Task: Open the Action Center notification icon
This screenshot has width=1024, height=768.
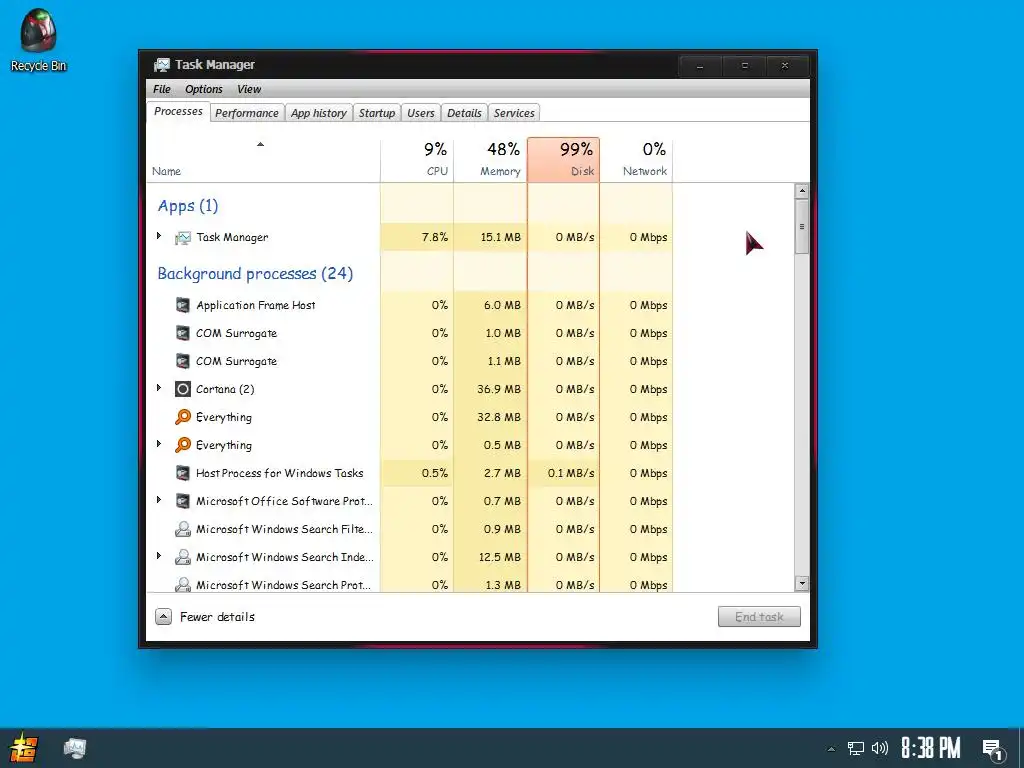Action: tap(993, 750)
